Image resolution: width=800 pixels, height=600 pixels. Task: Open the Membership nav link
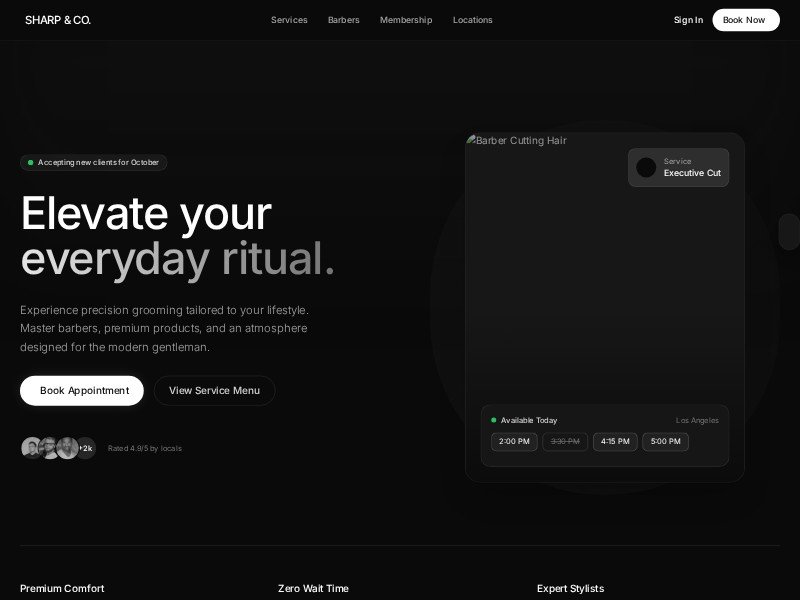click(x=406, y=20)
